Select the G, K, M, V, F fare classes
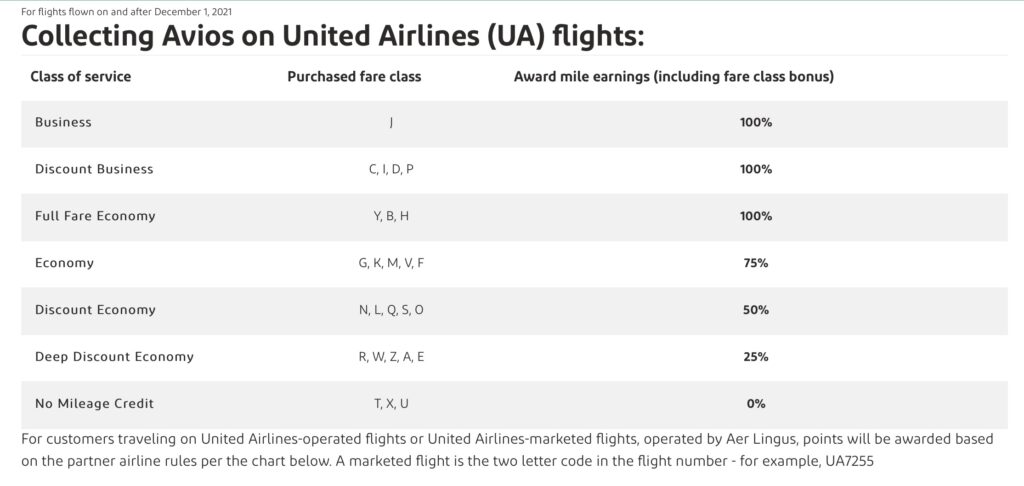The width and height of the screenshot is (1024, 486). point(391,263)
